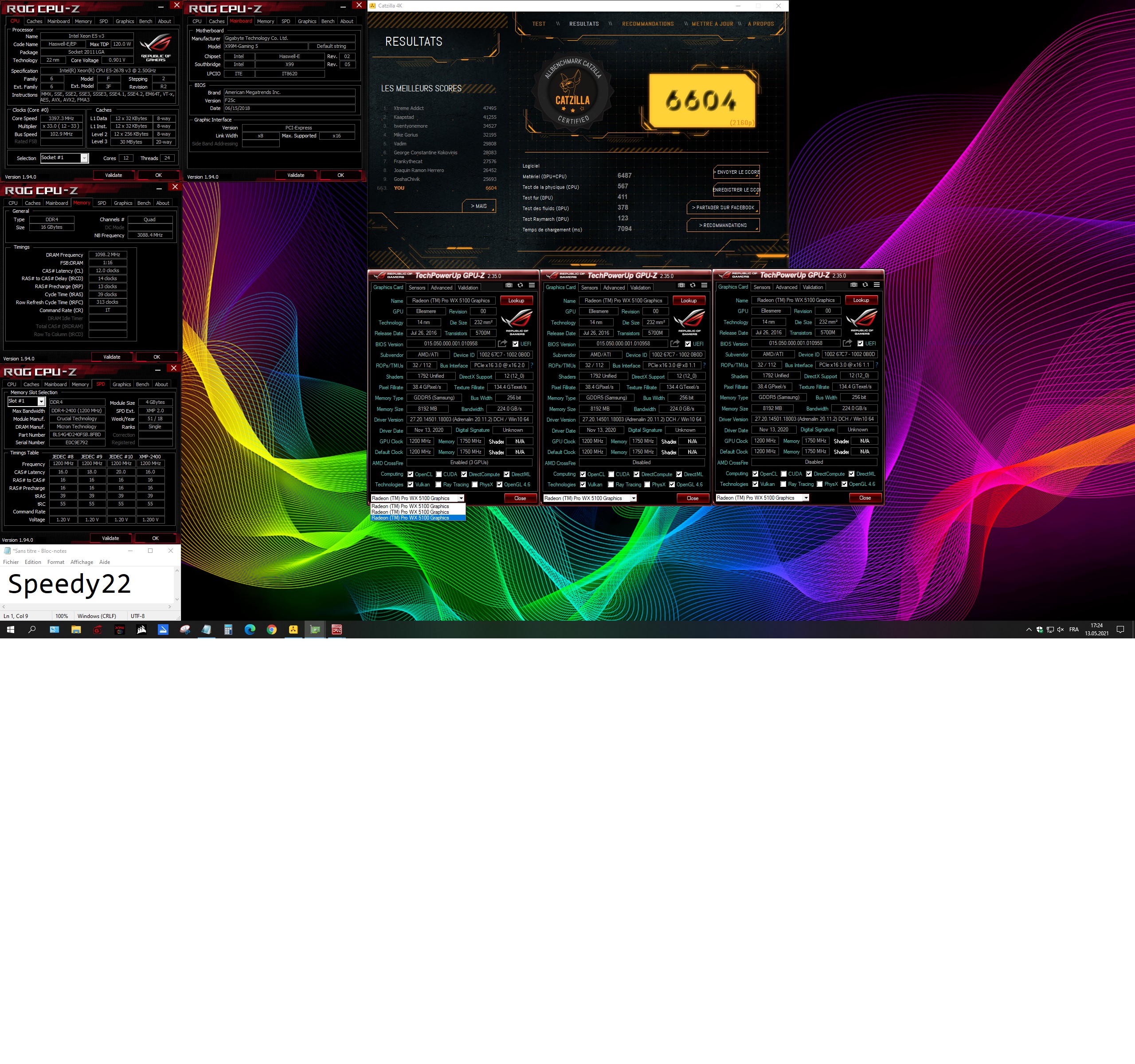Open the hamburger menu in right GPU-Z window

pos(877,284)
